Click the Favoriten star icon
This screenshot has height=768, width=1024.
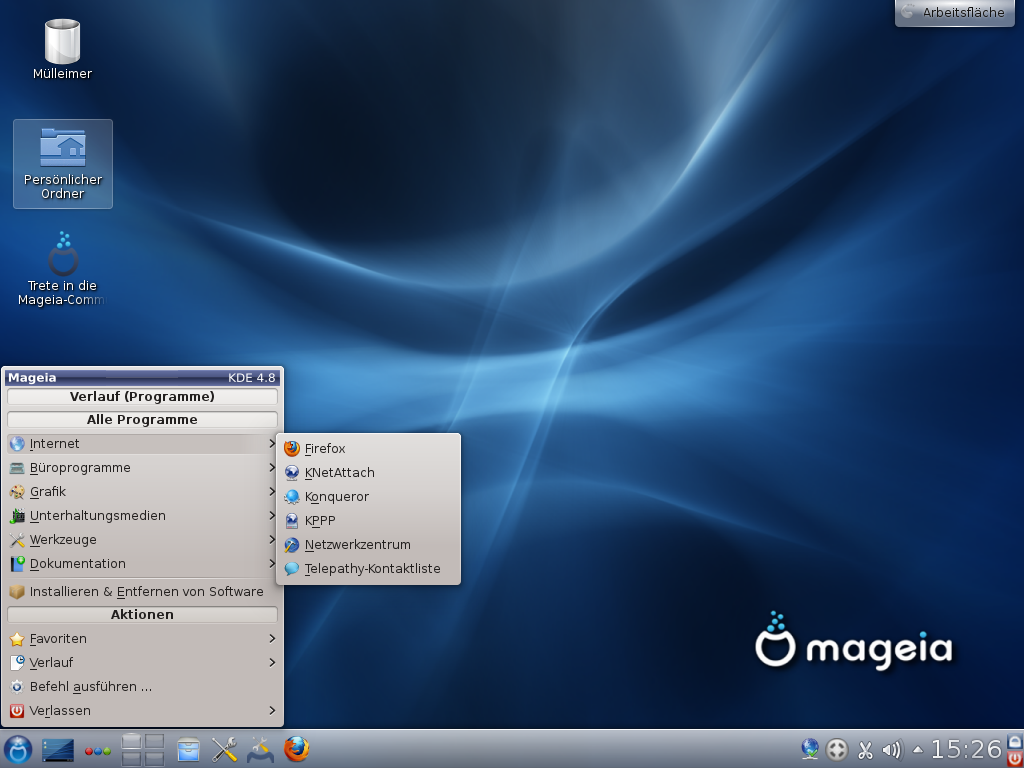[17, 639]
